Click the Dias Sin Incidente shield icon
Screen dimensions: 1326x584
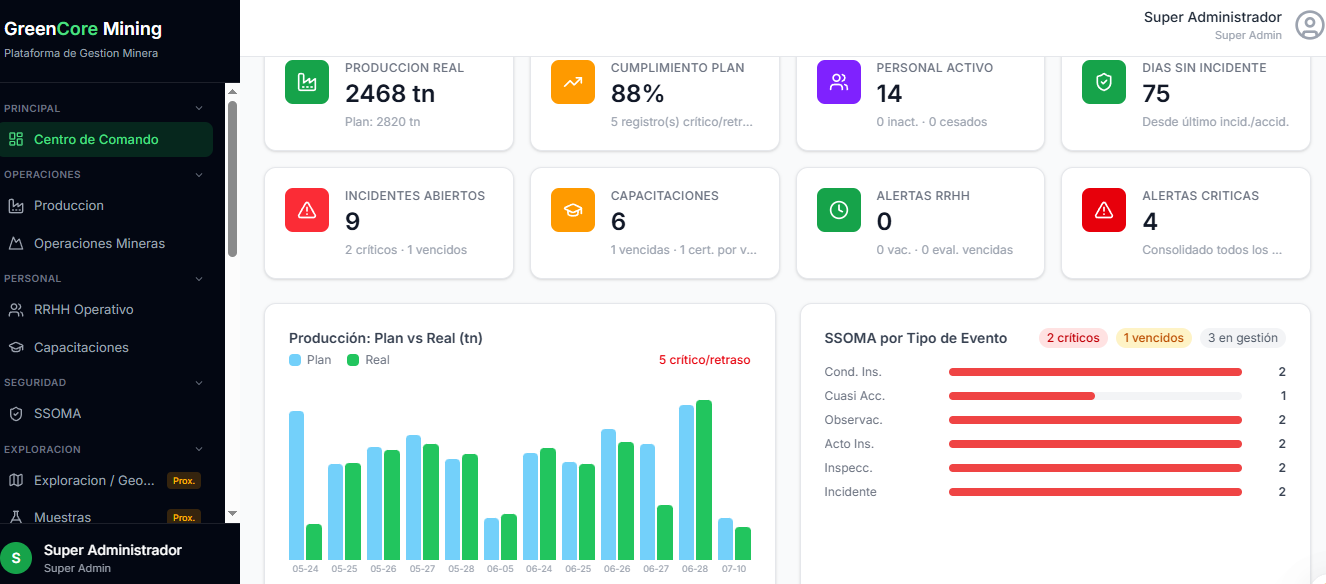tap(1104, 82)
